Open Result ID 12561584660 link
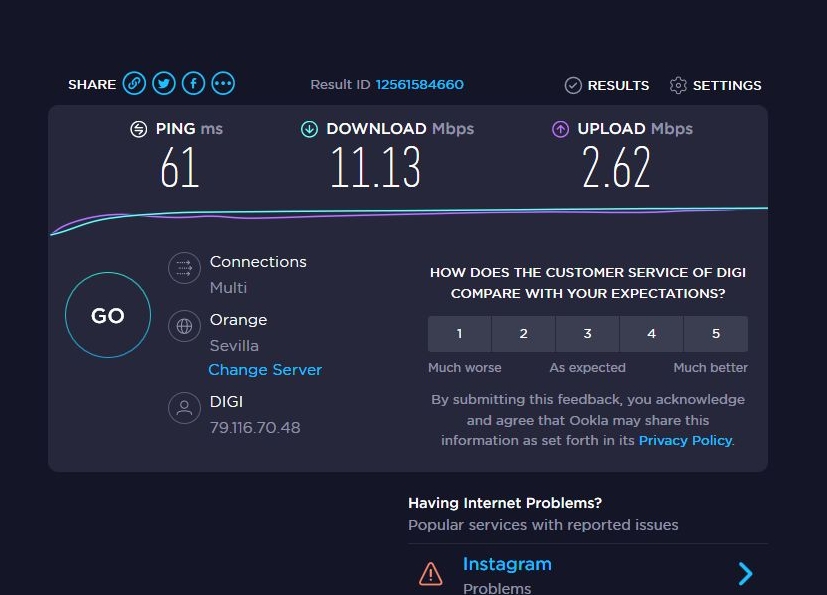Screen dimensions: 827x595 point(419,84)
